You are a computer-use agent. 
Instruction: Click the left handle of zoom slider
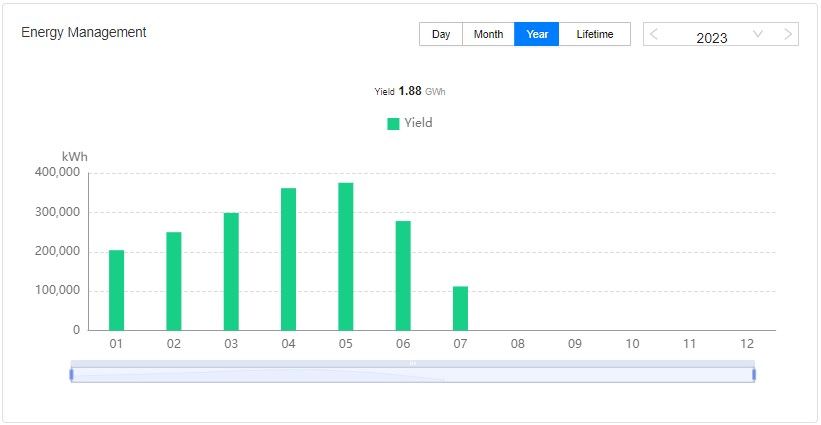click(71, 374)
